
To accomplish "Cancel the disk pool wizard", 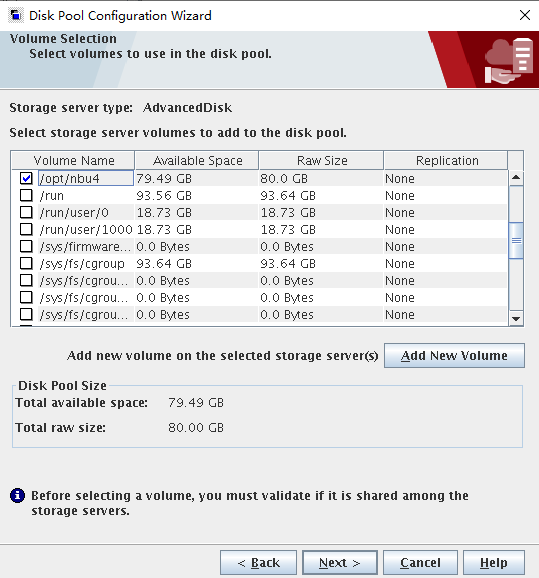I will coord(420,563).
